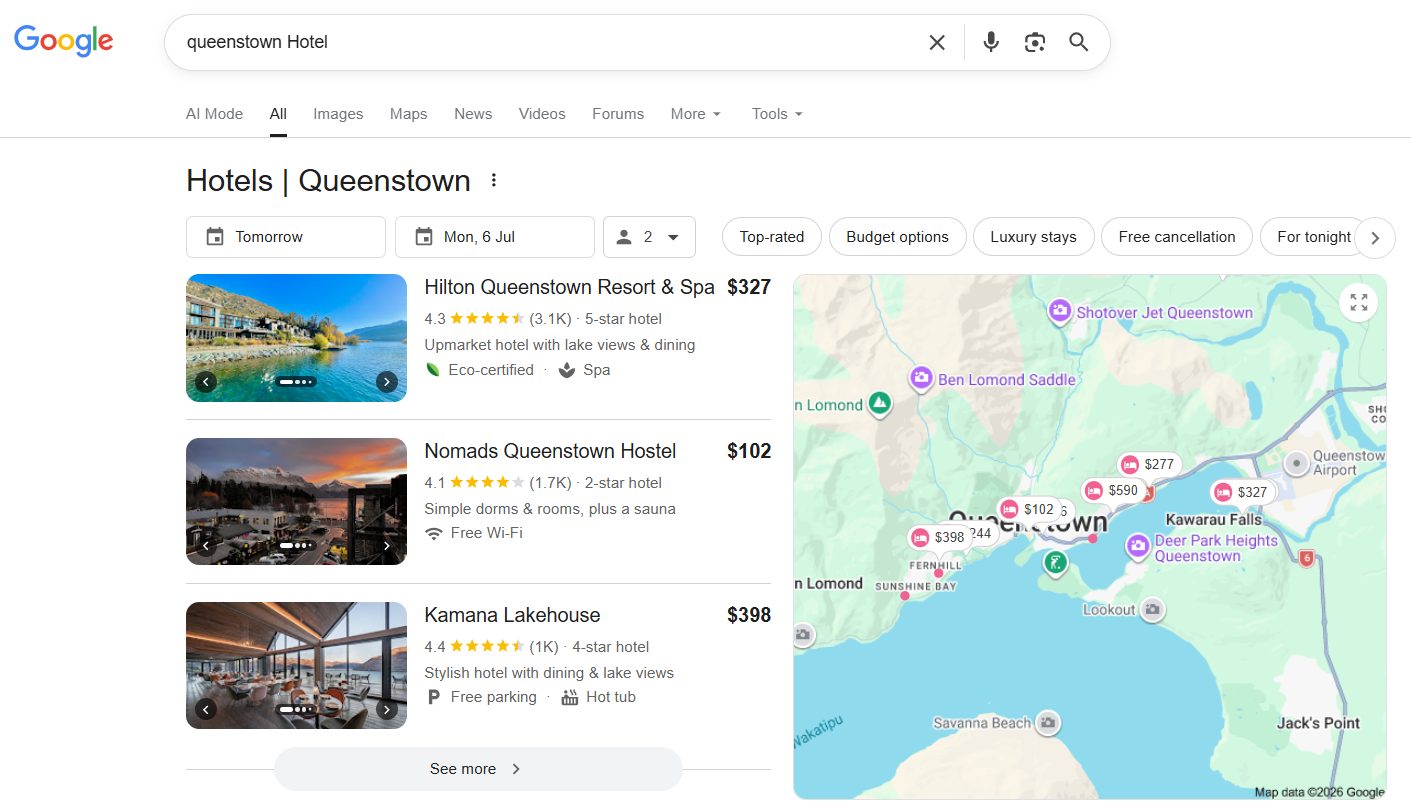Switch to the Maps tab
This screenshot has height=808, width=1411.
tap(408, 114)
